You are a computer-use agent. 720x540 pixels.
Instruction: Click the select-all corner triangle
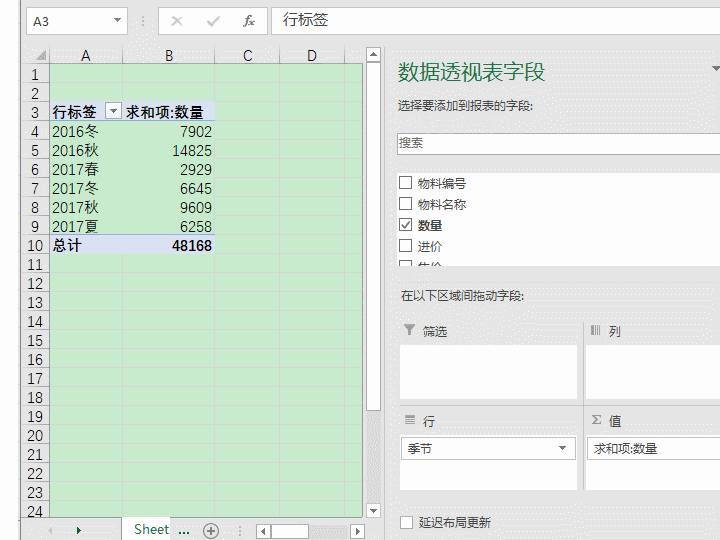point(40,56)
